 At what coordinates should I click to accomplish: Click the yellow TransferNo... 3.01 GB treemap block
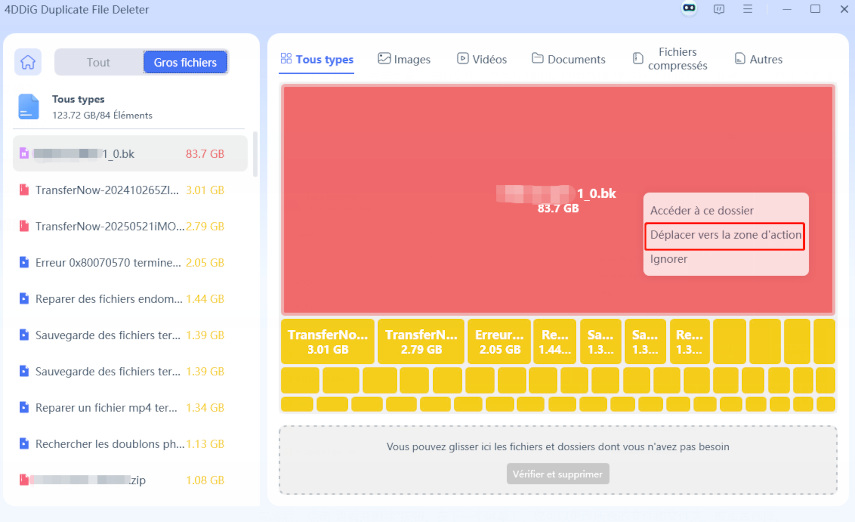(x=328, y=341)
